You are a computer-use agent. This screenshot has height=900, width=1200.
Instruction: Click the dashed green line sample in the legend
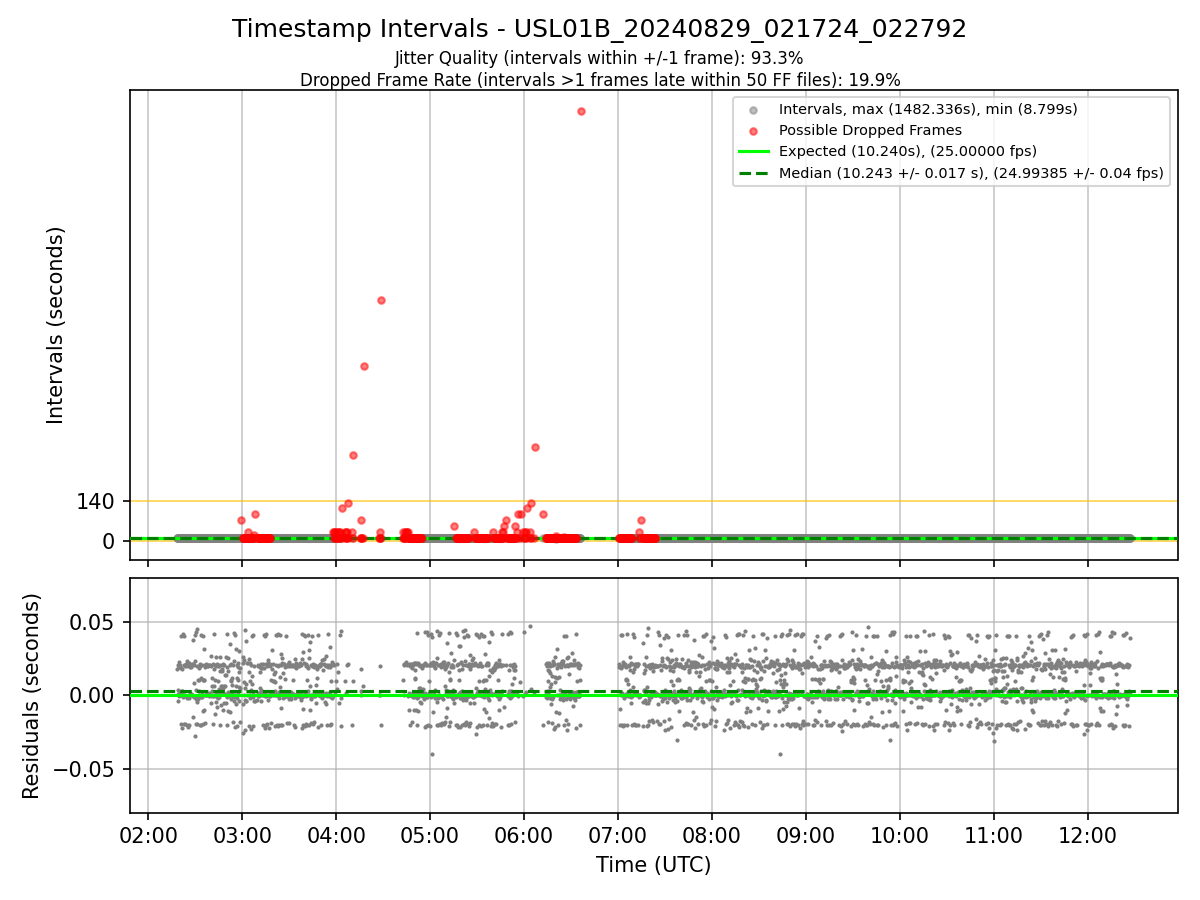(754, 173)
